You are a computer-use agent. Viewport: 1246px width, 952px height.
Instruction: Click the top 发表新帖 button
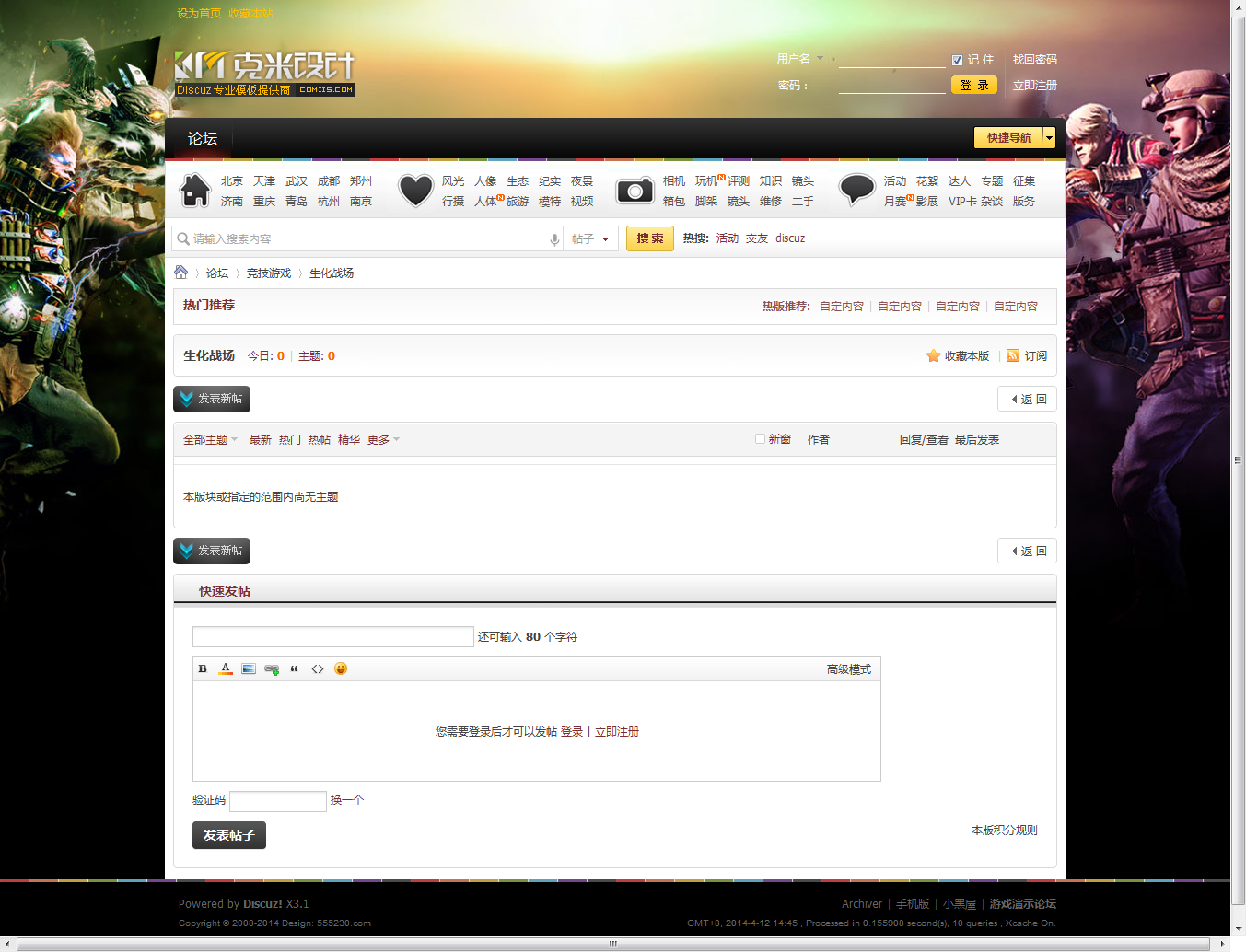coord(212,399)
